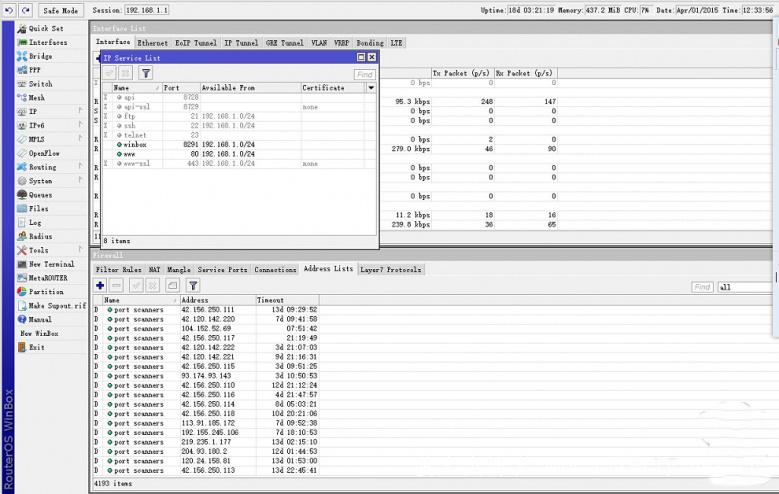This screenshot has width=779, height=494.
Task: Toggle the Safe Mode button
Action: [61, 10]
